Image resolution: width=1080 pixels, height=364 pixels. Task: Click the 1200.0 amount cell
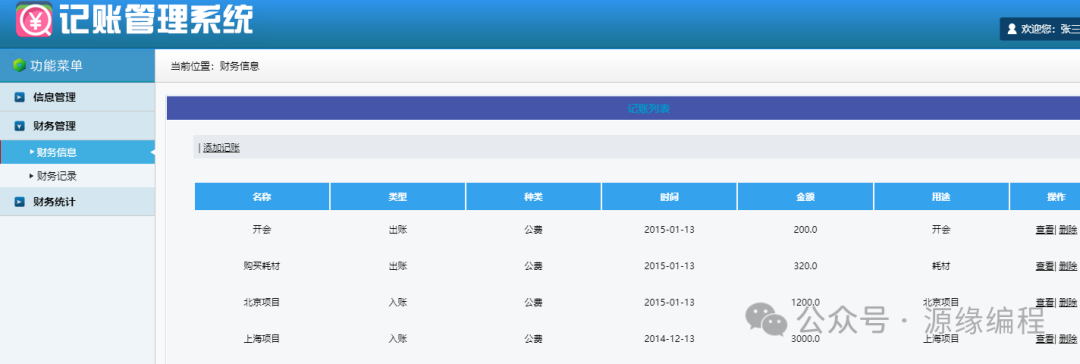pyautogui.click(x=805, y=302)
